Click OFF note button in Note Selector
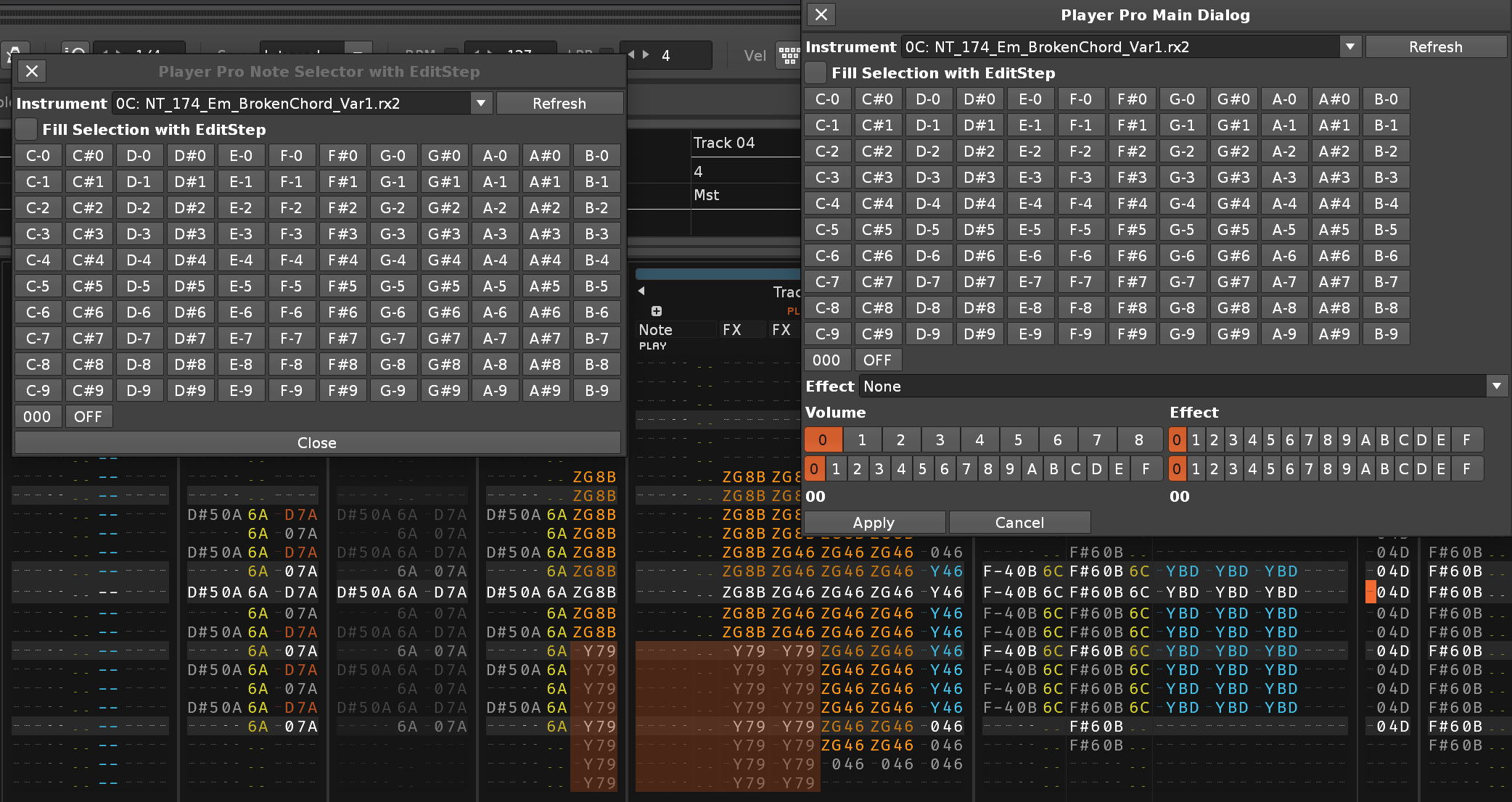Viewport: 1512px width, 802px height. click(x=89, y=416)
